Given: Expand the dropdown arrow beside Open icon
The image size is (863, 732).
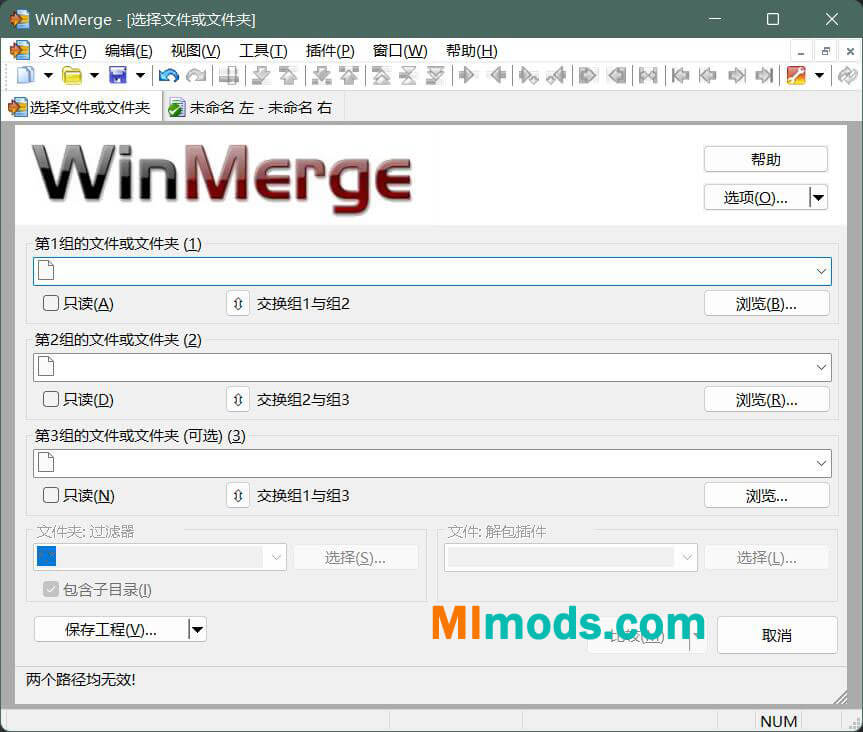Looking at the screenshot, I should point(94,75).
